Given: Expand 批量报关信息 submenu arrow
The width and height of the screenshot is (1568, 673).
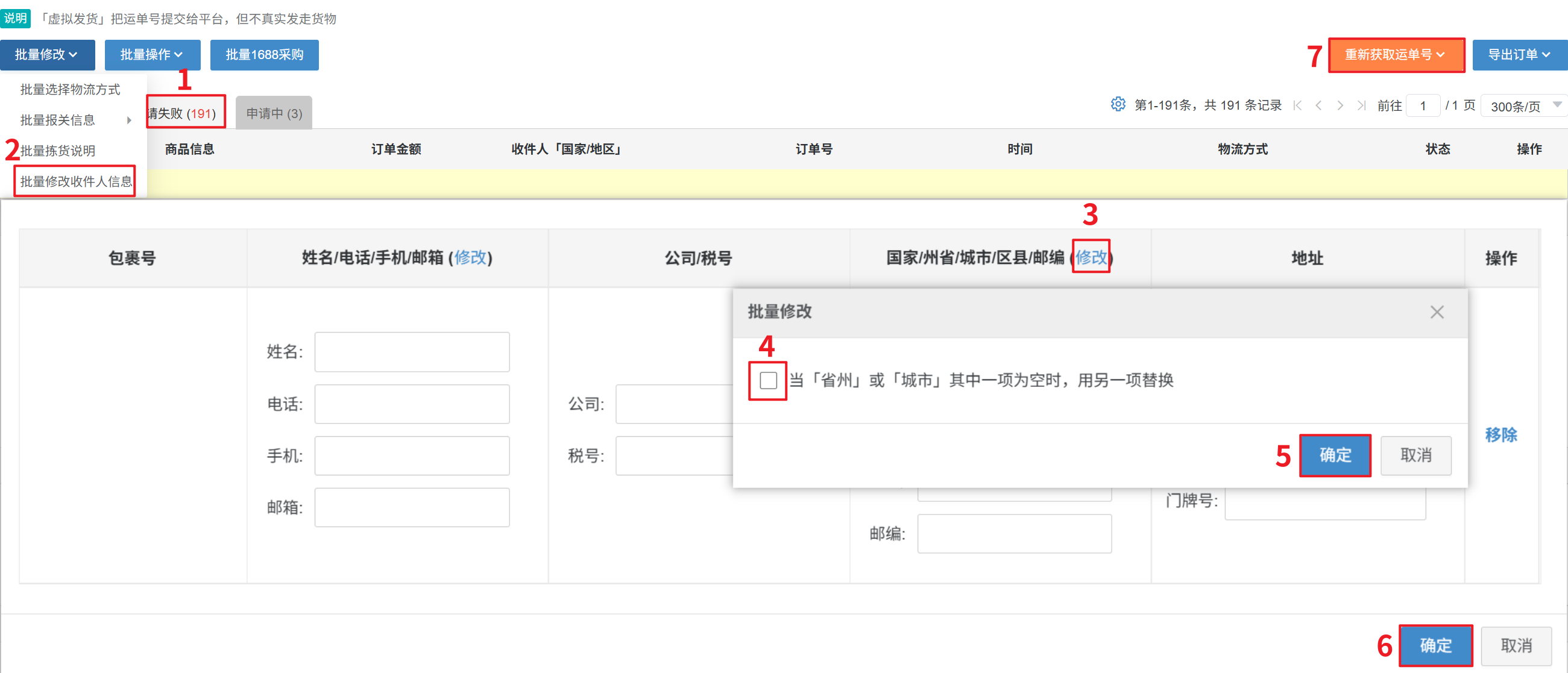Looking at the screenshot, I should (x=129, y=121).
